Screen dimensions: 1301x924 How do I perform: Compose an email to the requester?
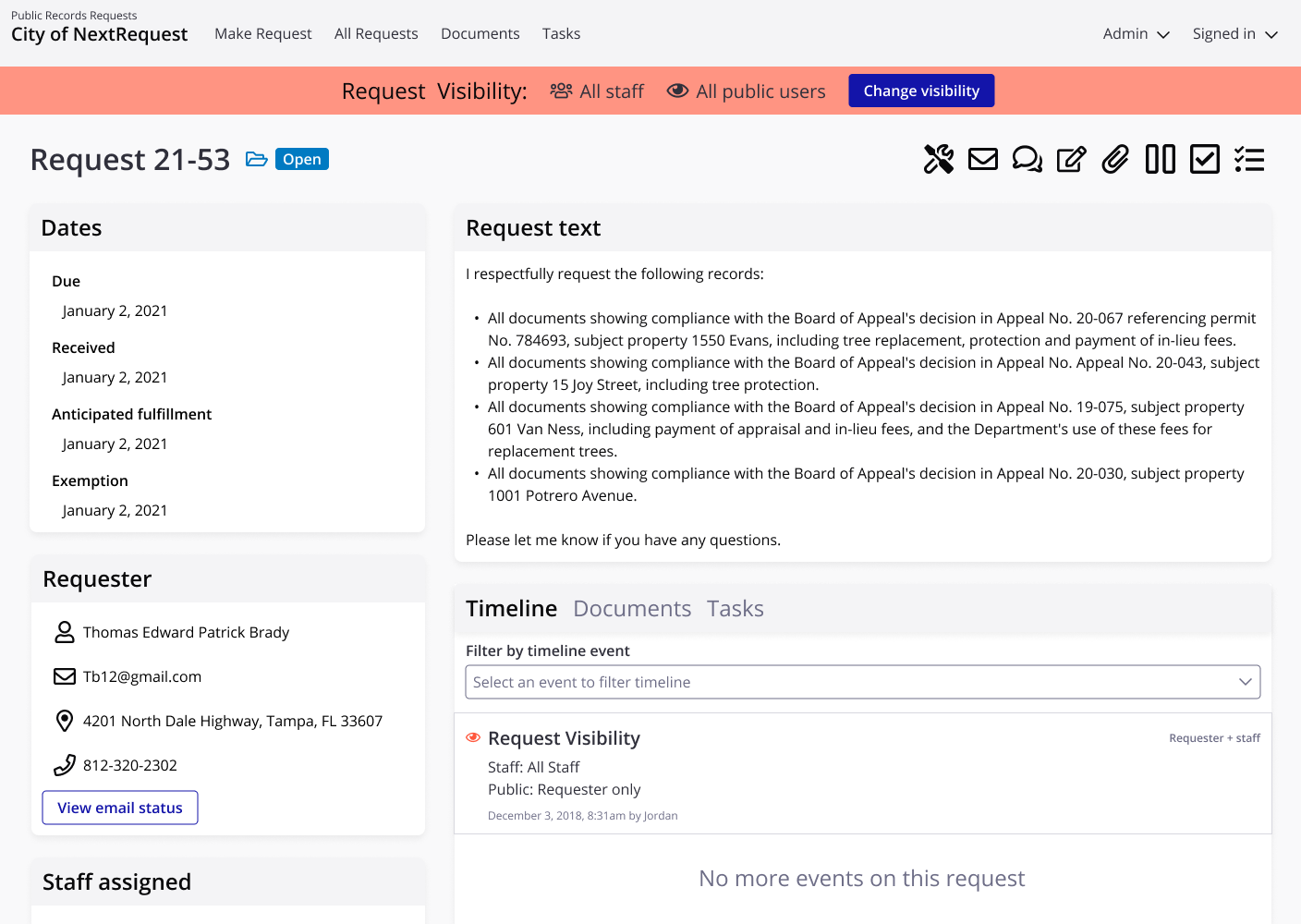[983, 159]
